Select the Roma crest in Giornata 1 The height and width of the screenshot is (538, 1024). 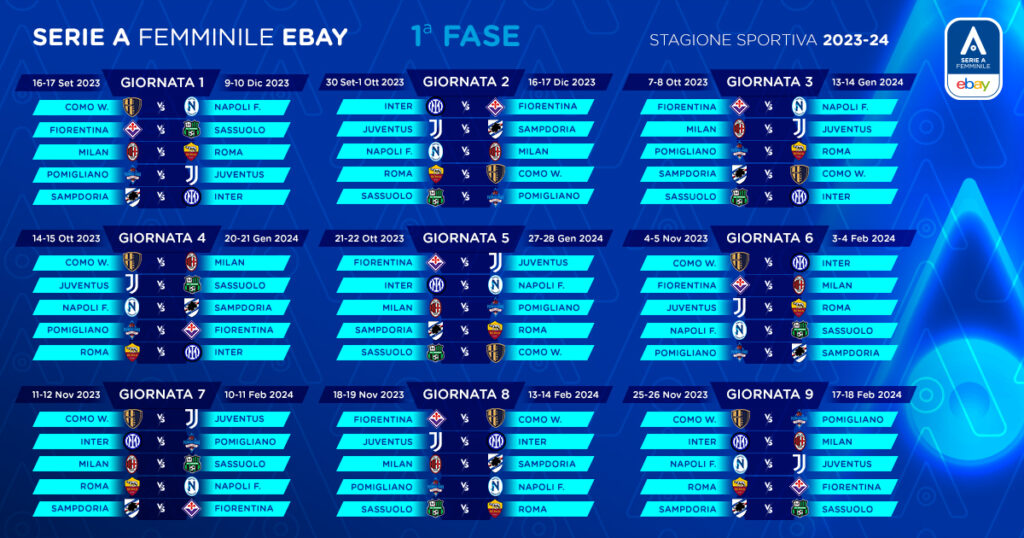click(x=192, y=152)
